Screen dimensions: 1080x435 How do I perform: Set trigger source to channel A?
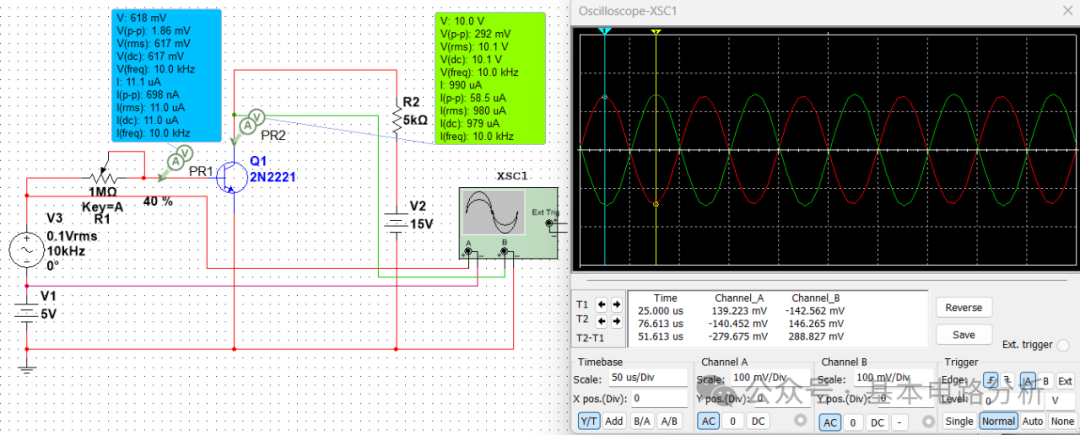click(x=1027, y=380)
